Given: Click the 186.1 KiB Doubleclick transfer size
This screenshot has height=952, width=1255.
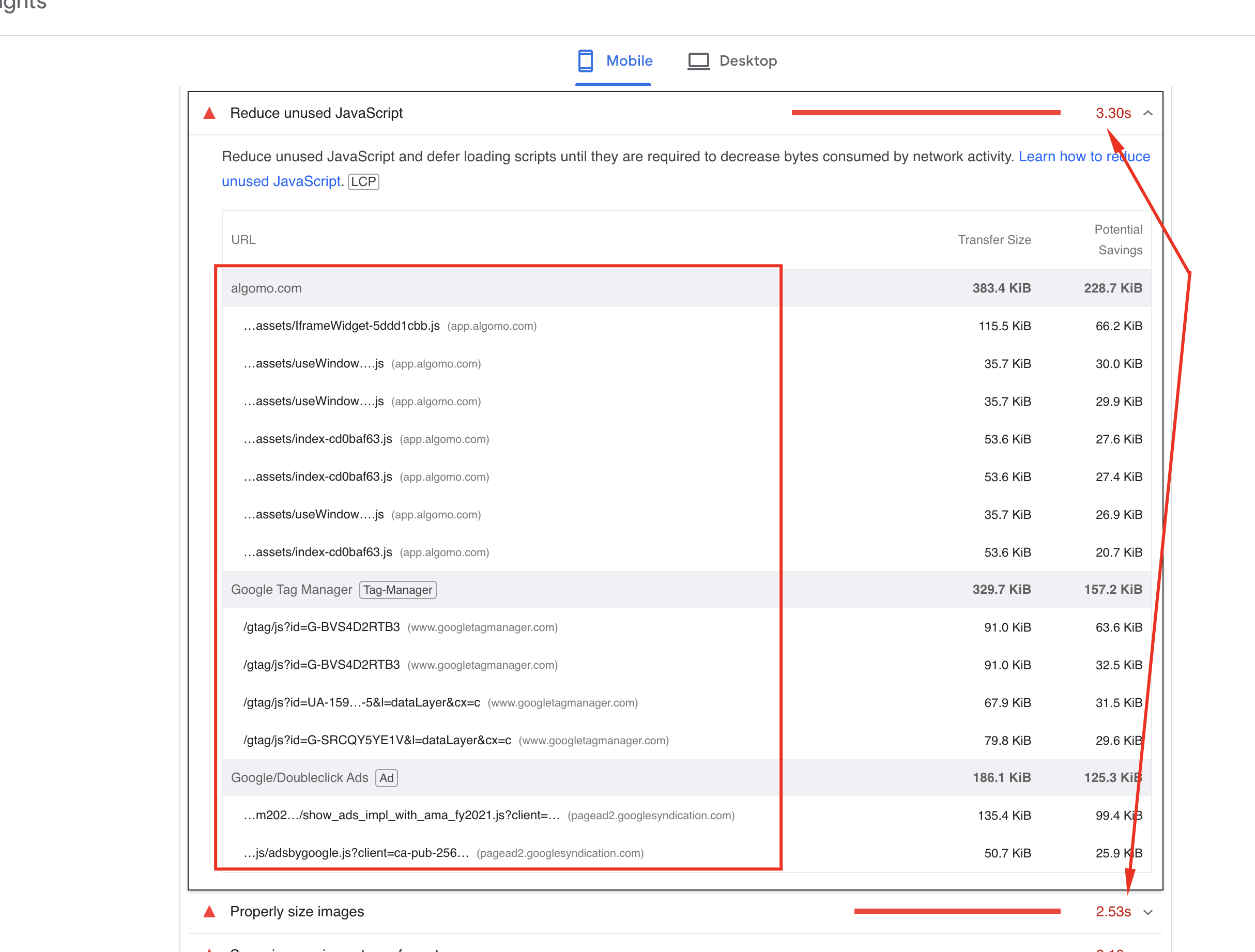Looking at the screenshot, I should click(x=1001, y=778).
